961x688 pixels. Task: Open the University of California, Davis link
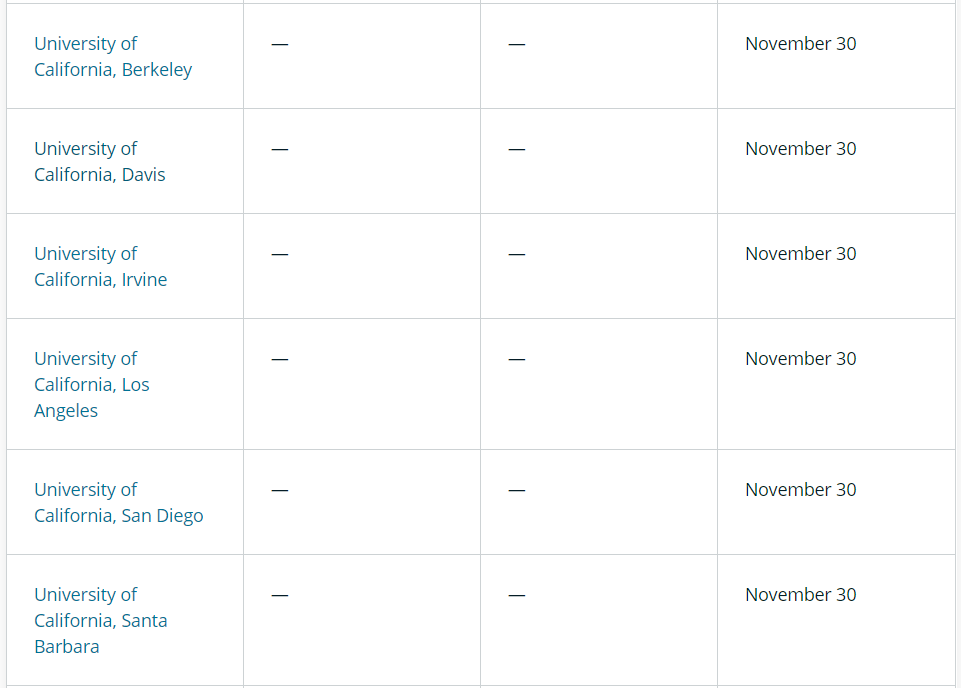[x=100, y=162]
